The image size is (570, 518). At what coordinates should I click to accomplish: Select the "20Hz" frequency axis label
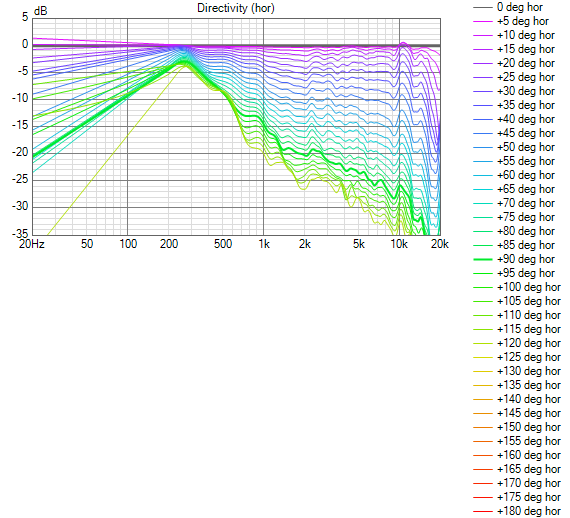pyautogui.click(x=32, y=244)
